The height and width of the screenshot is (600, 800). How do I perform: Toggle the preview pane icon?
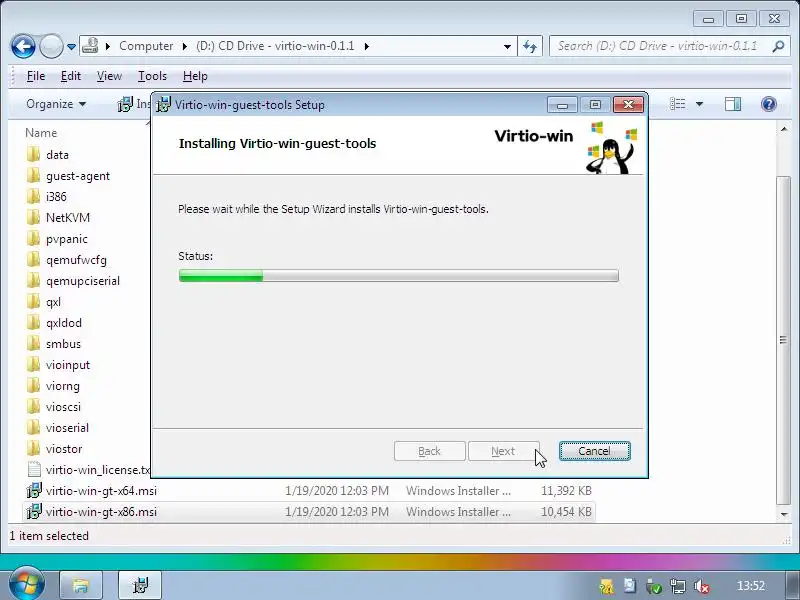(733, 104)
